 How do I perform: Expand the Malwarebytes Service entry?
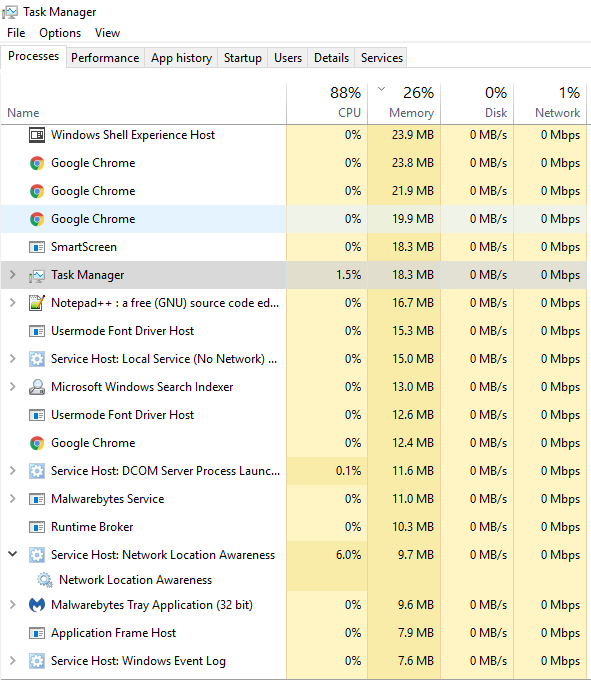point(13,499)
